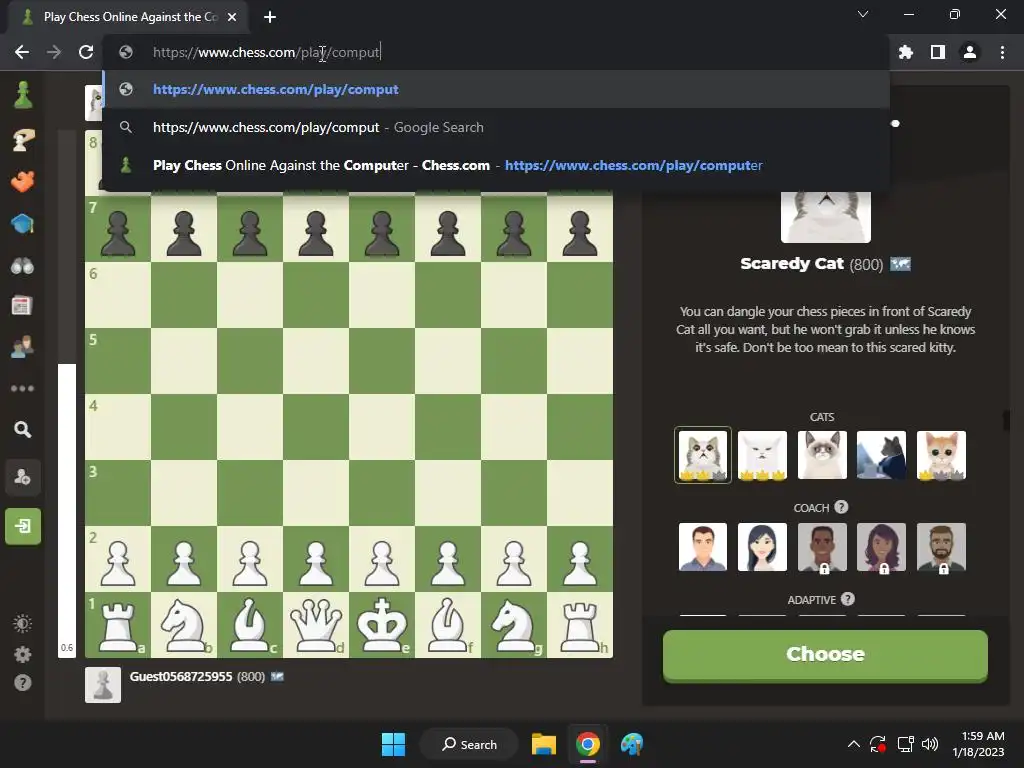Open the Watch binoculars icon
The height and width of the screenshot is (768, 1024).
tap(23, 266)
